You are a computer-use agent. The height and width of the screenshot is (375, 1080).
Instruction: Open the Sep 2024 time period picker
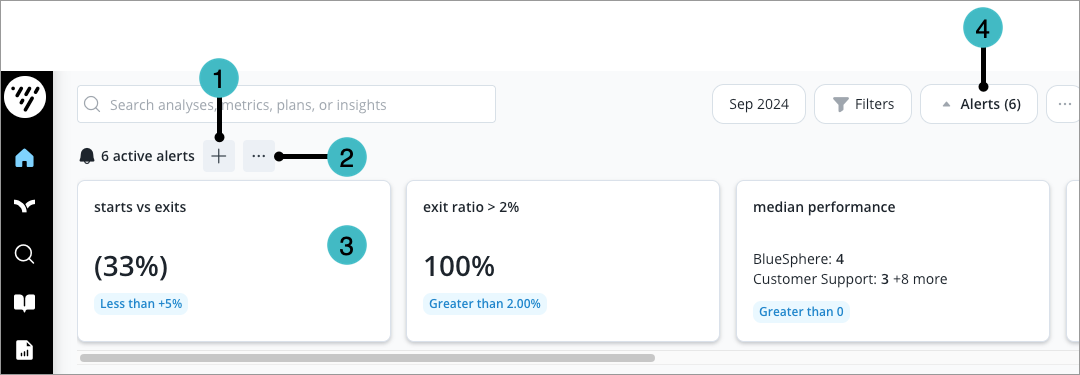759,104
